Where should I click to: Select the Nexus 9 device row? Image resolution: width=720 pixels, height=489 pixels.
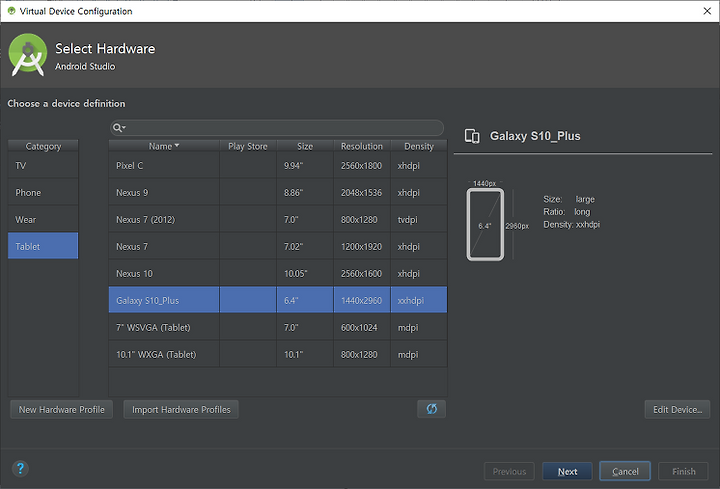pyautogui.click(x=278, y=193)
